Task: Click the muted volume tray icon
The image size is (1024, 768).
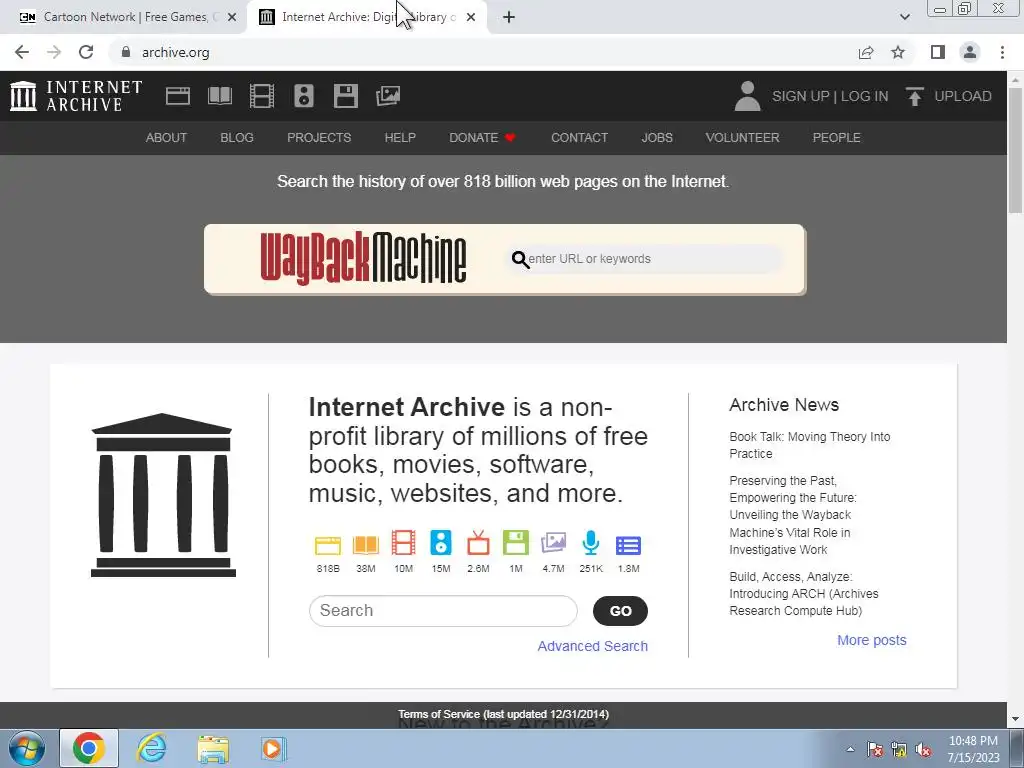Action: (923, 750)
